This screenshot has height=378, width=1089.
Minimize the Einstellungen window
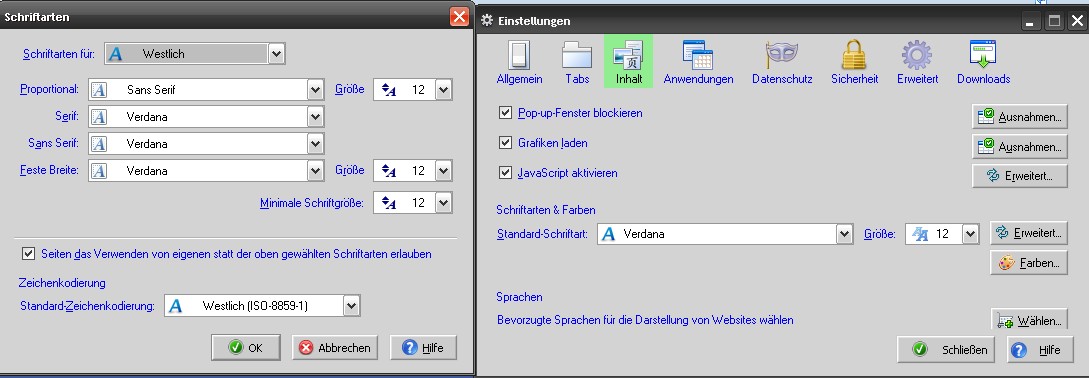click(x=1030, y=21)
